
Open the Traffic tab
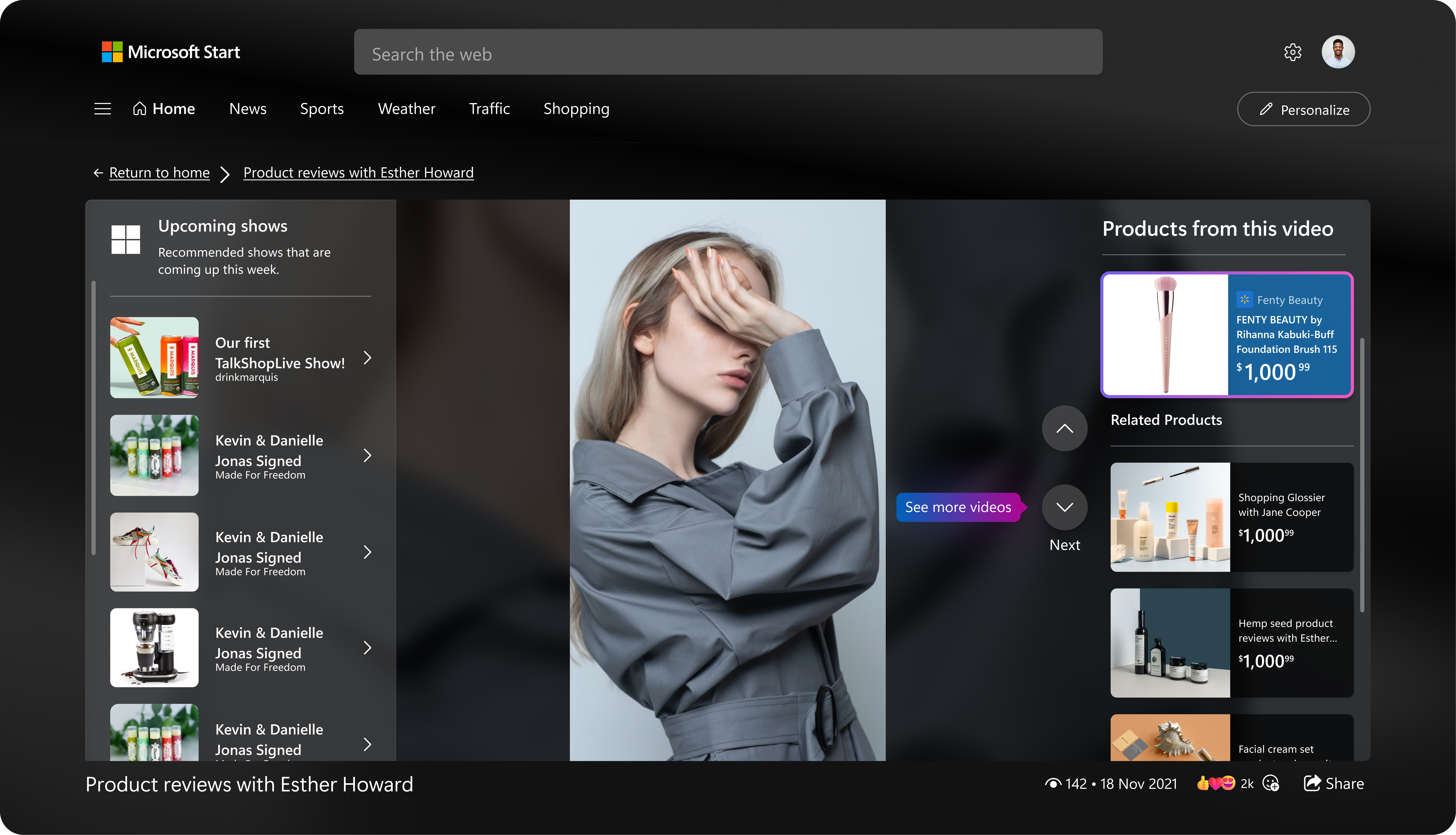coord(489,109)
